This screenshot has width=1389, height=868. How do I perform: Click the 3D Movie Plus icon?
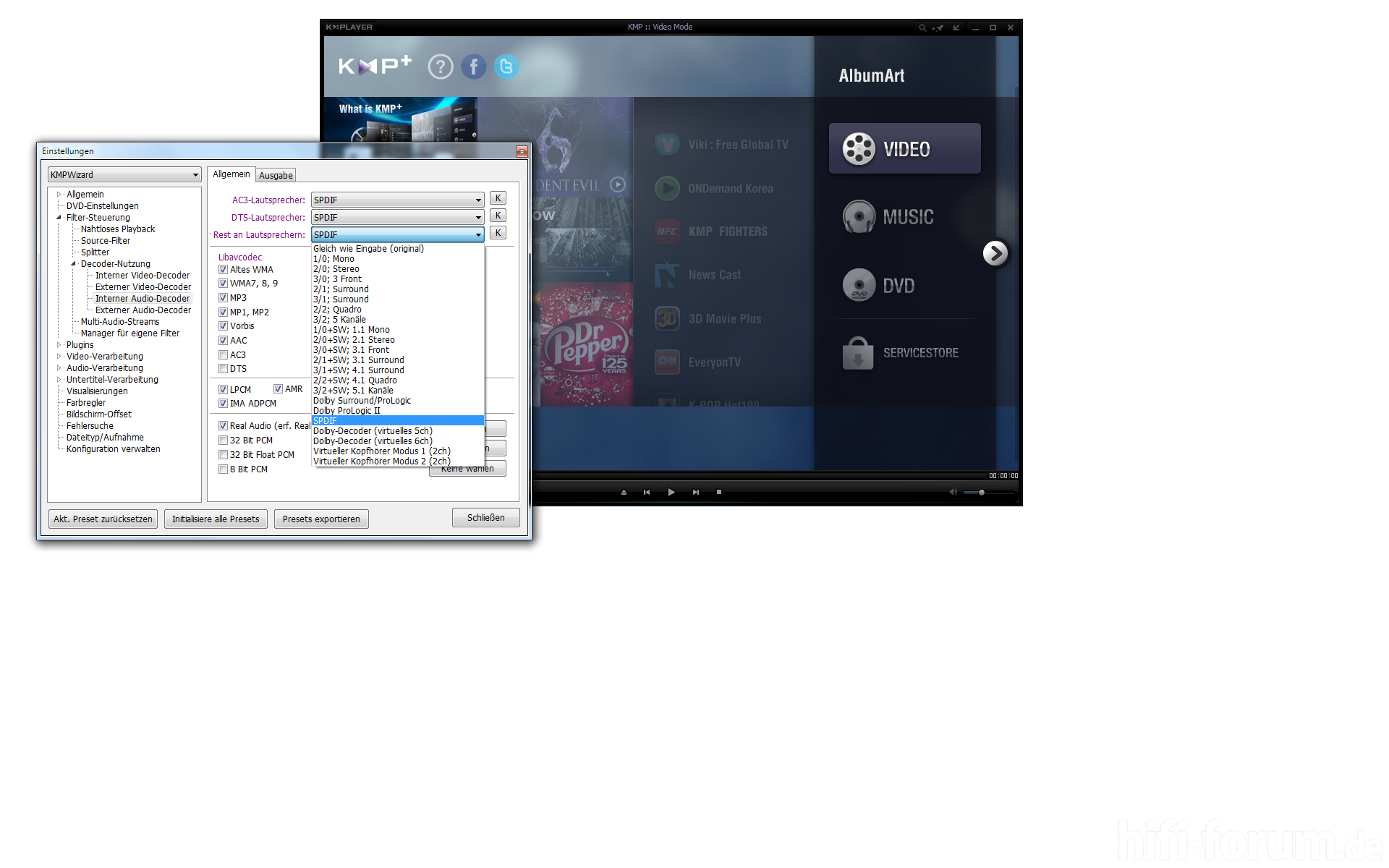tap(667, 318)
